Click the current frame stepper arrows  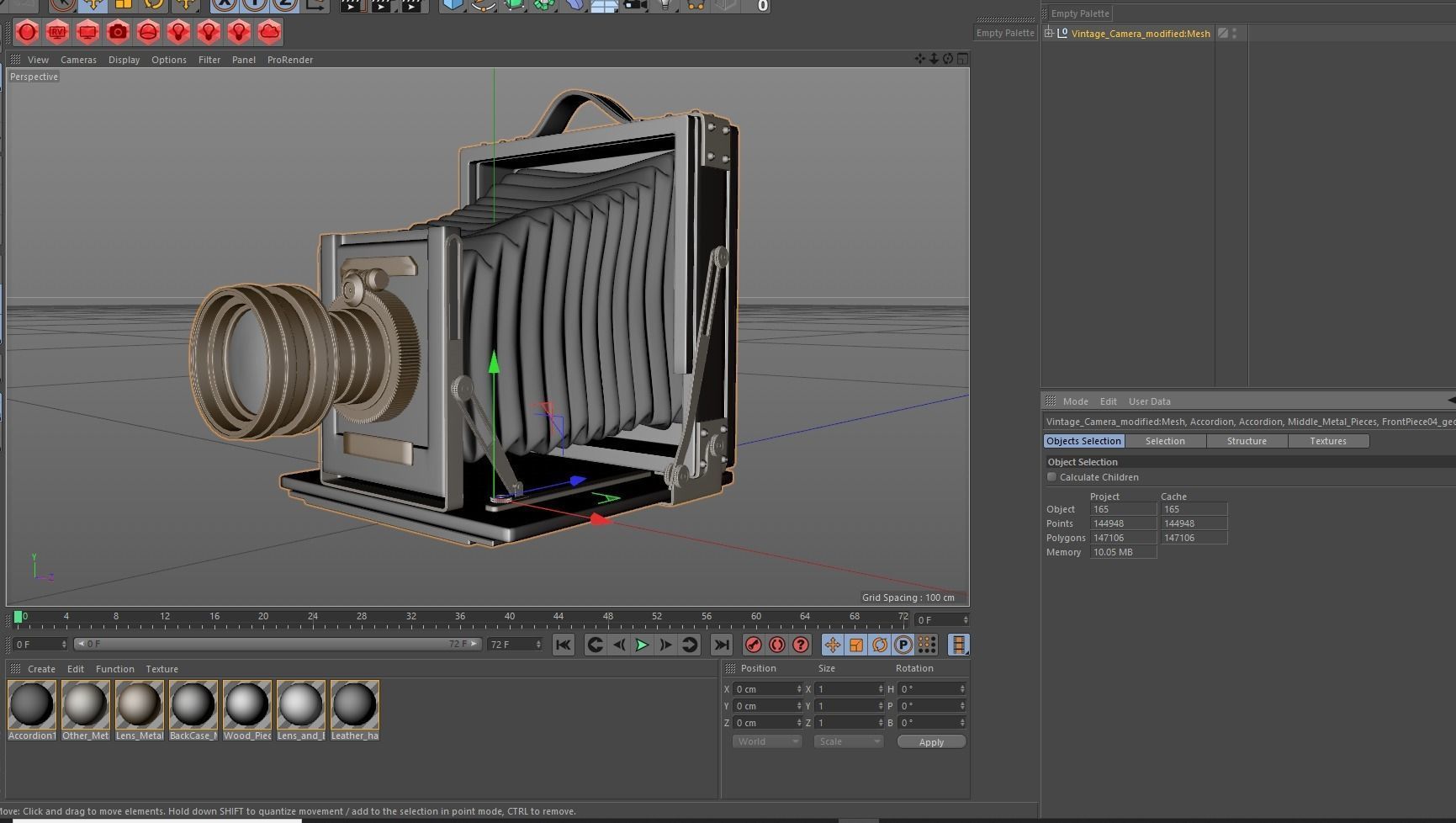tap(965, 620)
